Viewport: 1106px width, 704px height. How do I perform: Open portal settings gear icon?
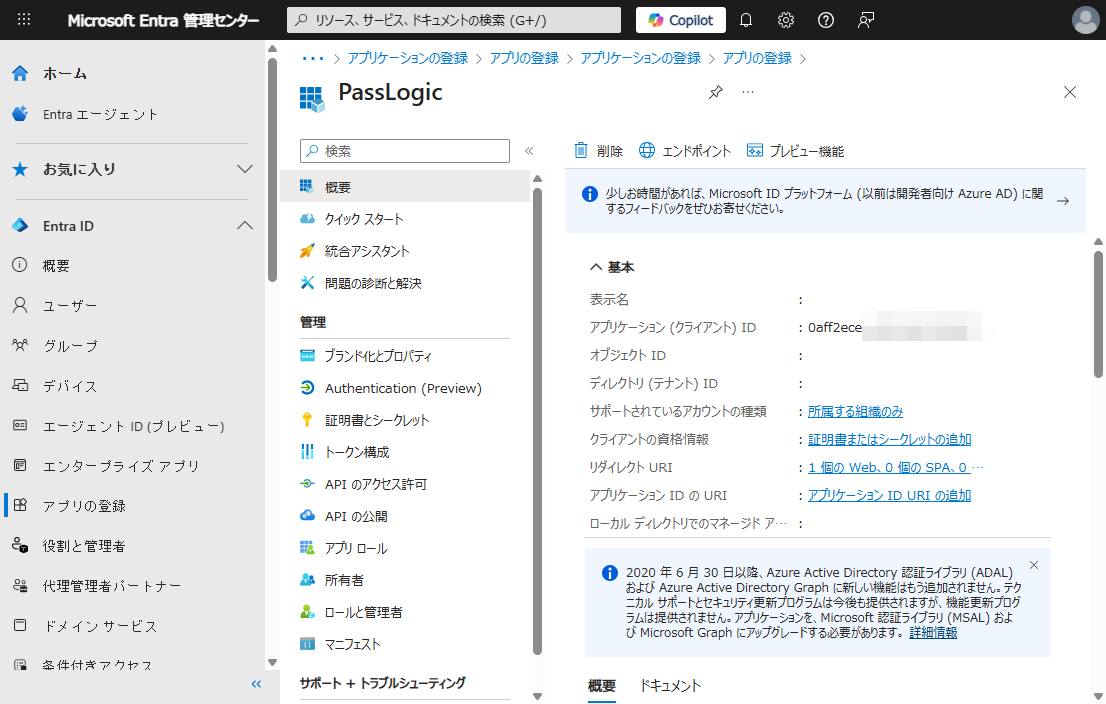click(x=786, y=20)
